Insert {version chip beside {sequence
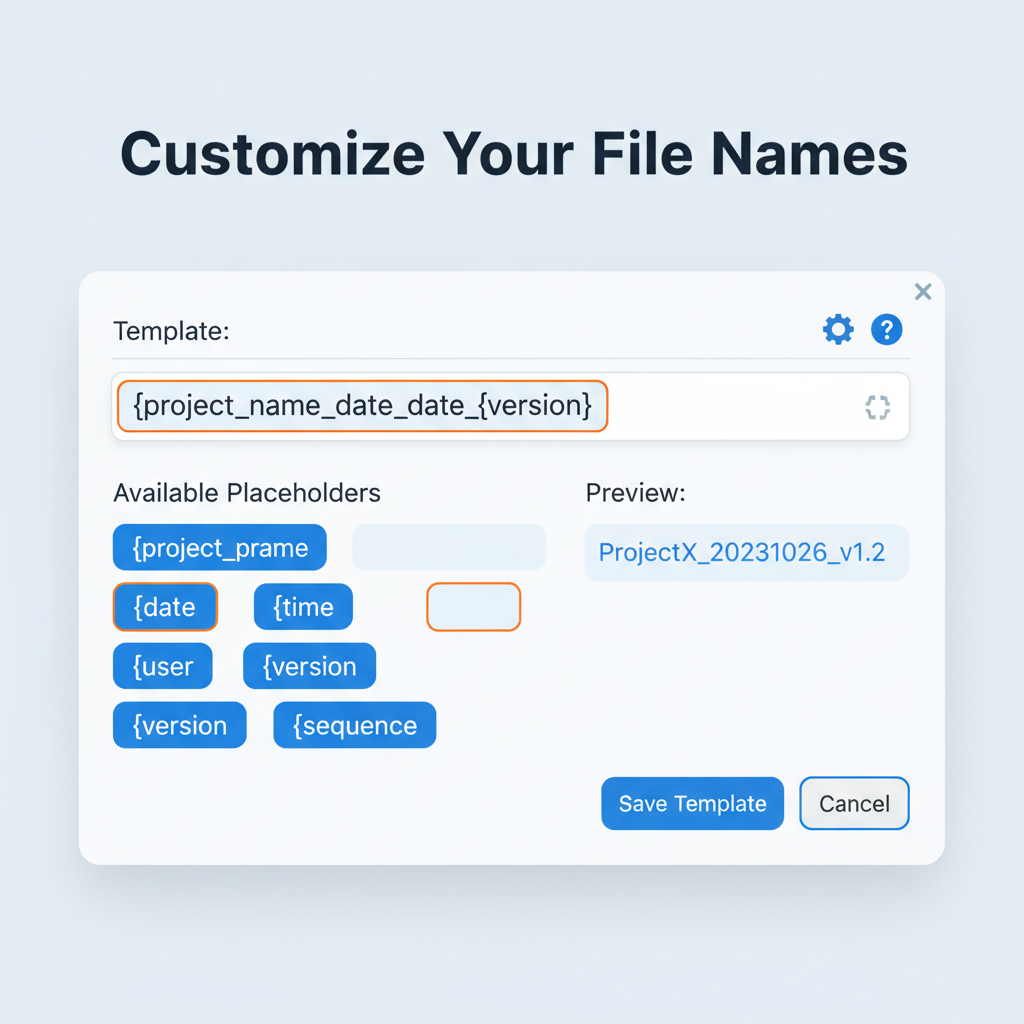This screenshot has width=1024, height=1024. [x=180, y=725]
